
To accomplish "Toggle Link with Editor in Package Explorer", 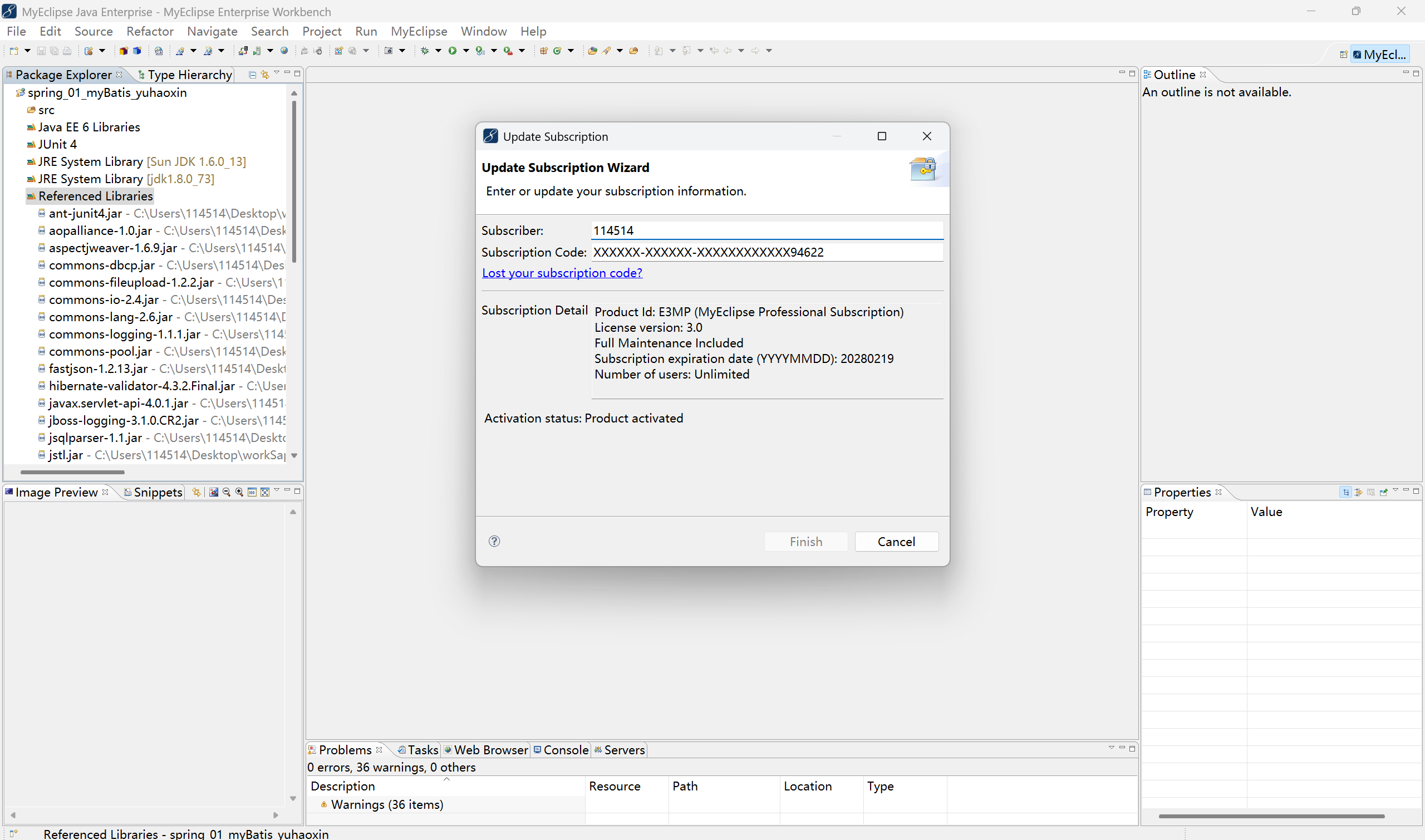I will [x=265, y=75].
